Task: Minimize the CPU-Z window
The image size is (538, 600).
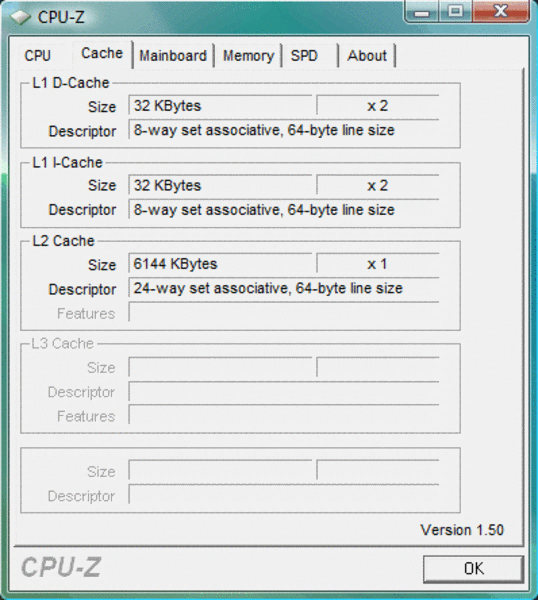Action: 422,11
